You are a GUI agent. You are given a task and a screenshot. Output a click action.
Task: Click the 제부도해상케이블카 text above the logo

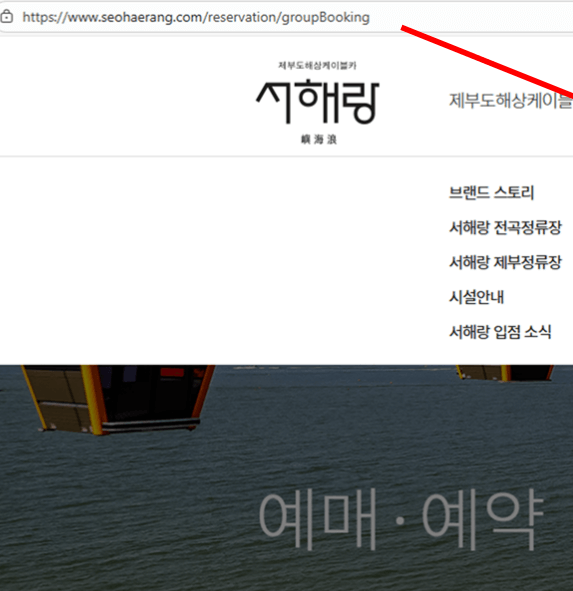tap(317, 66)
